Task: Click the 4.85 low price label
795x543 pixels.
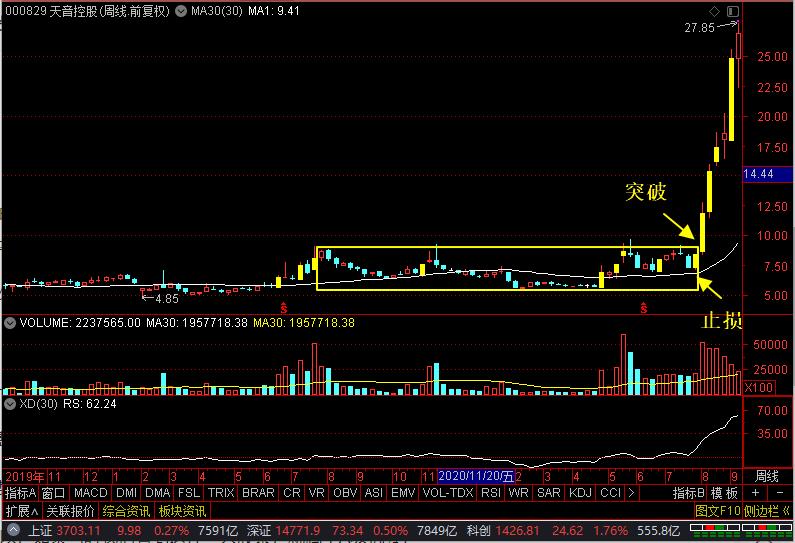Action: (167, 299)
